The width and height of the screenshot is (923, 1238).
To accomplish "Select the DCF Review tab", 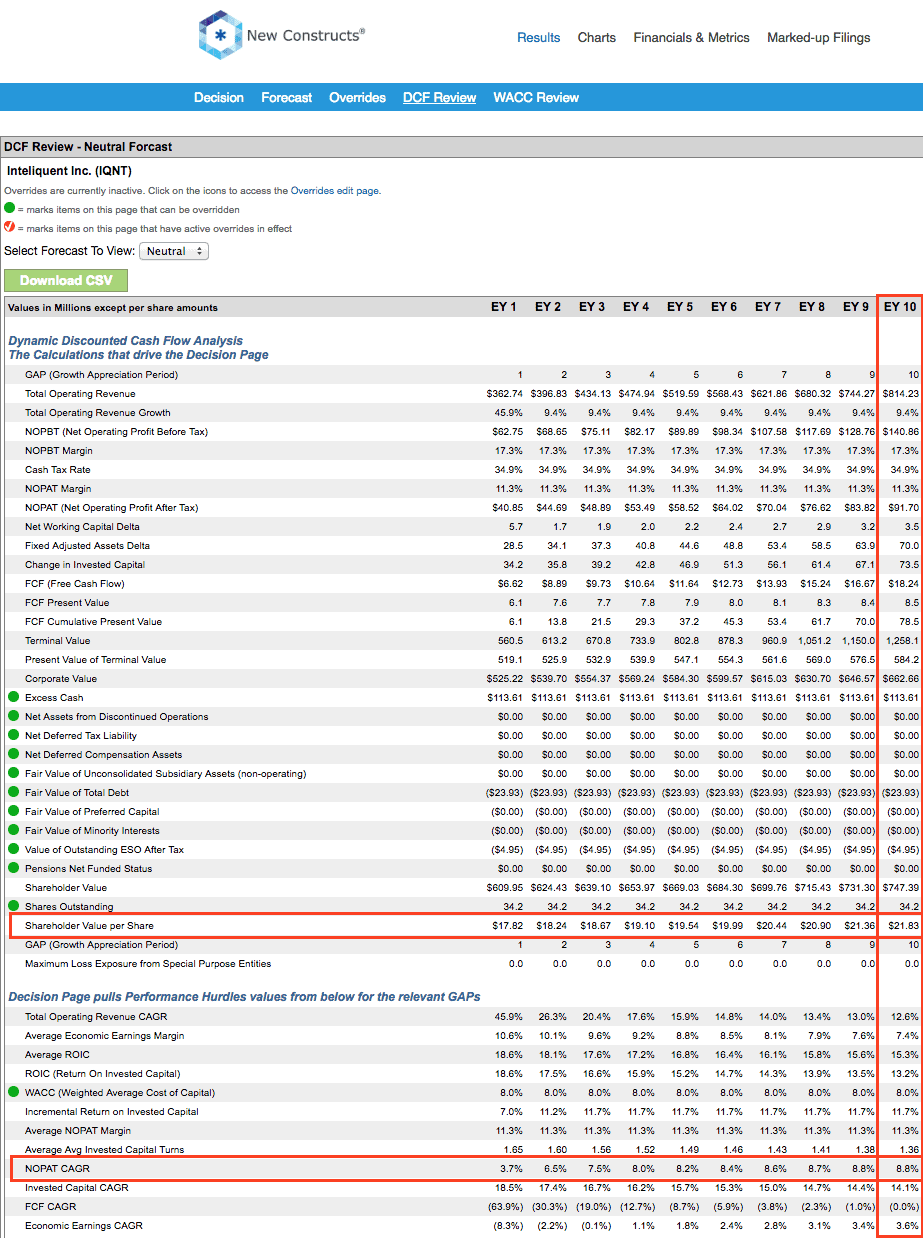I will [440, 97].
